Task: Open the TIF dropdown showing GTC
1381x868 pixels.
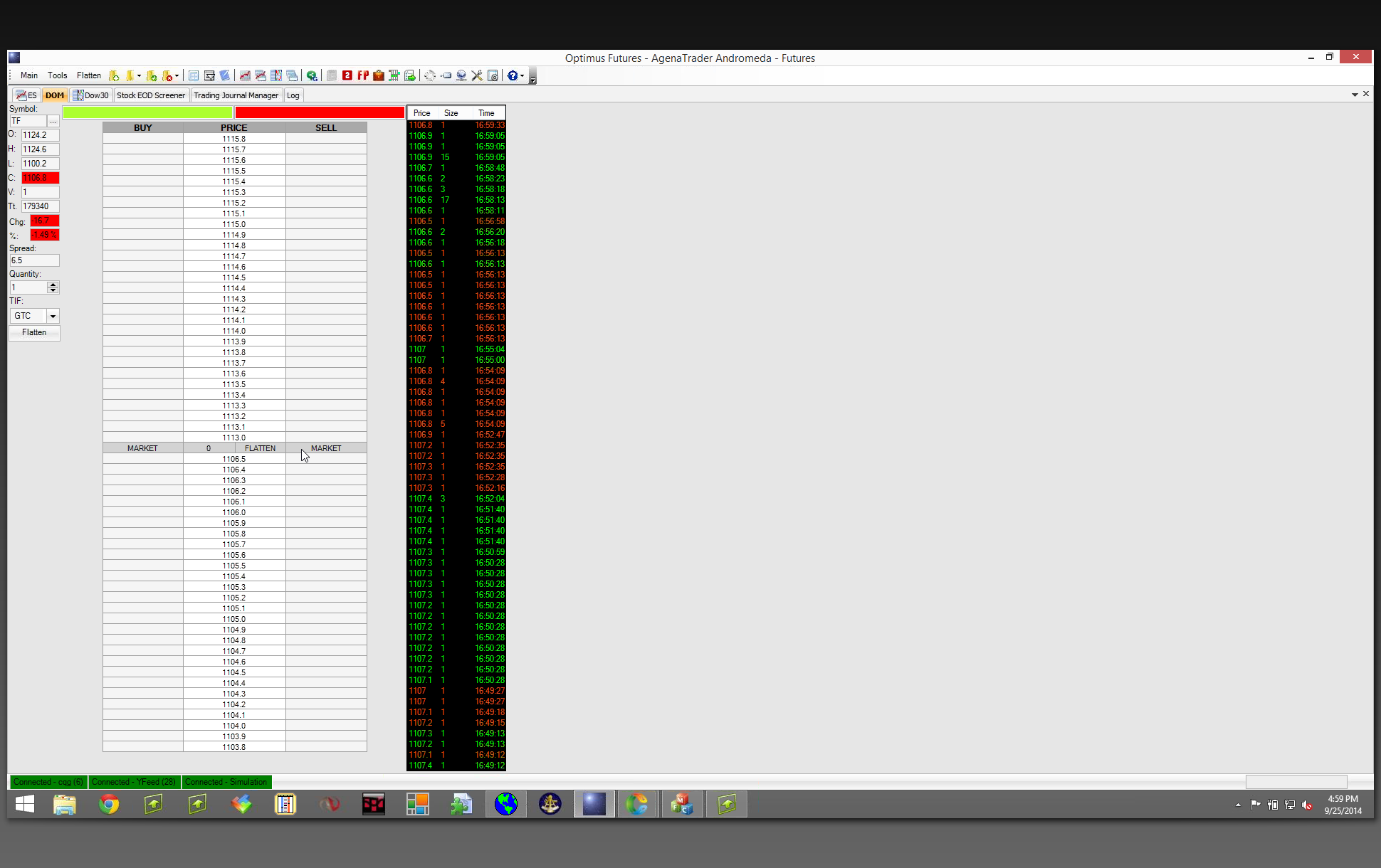Action: pyautogui.click(x=34, y=316)
